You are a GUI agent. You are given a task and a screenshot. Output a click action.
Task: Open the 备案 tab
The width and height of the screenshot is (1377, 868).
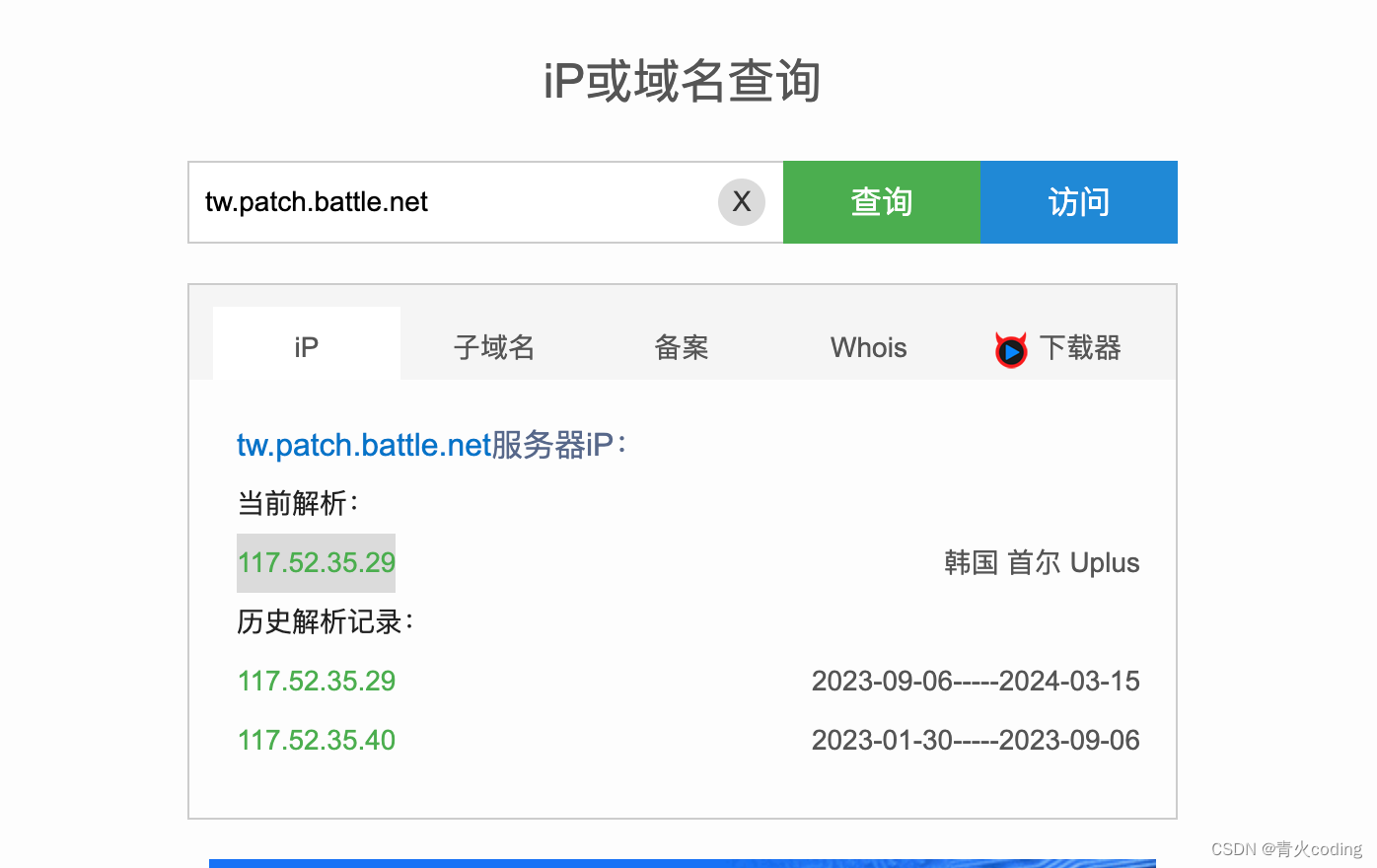click(x=682, y=347)
